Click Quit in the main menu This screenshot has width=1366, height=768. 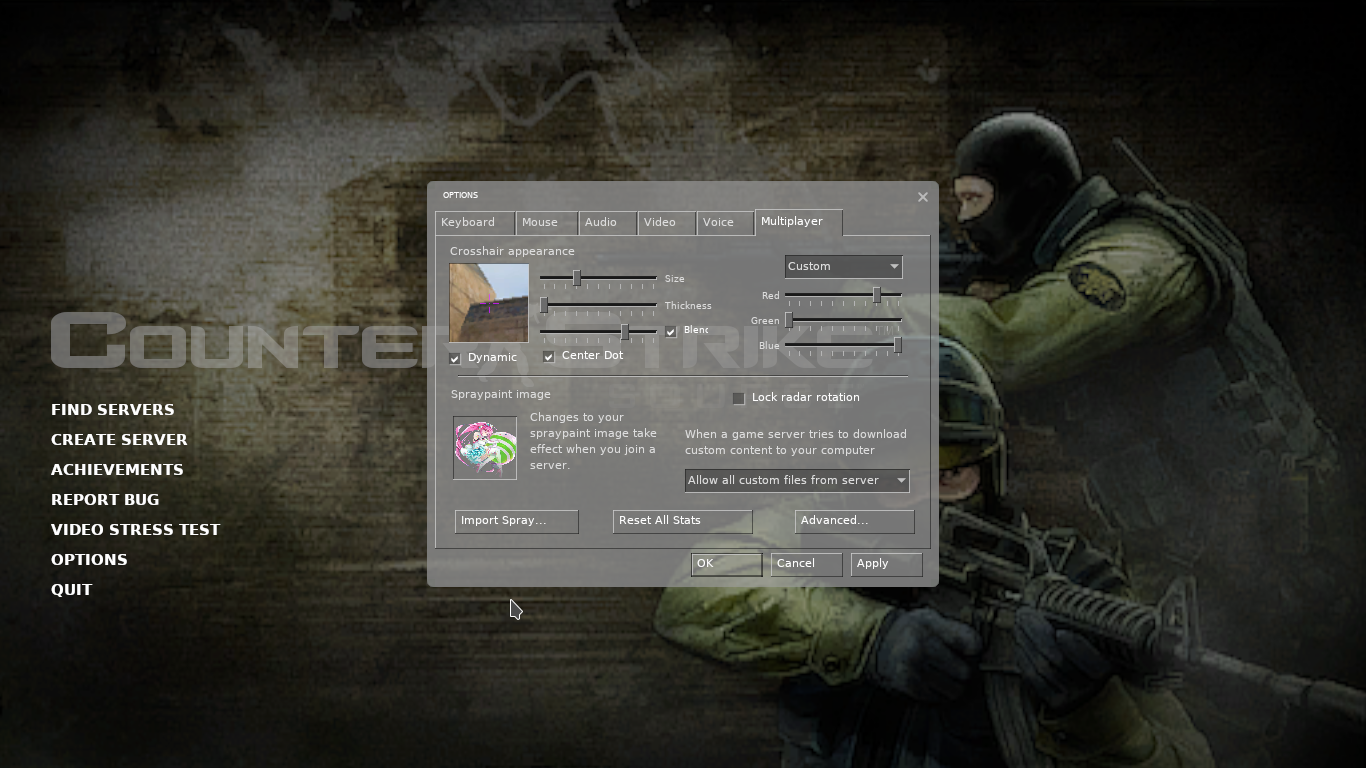71,590
